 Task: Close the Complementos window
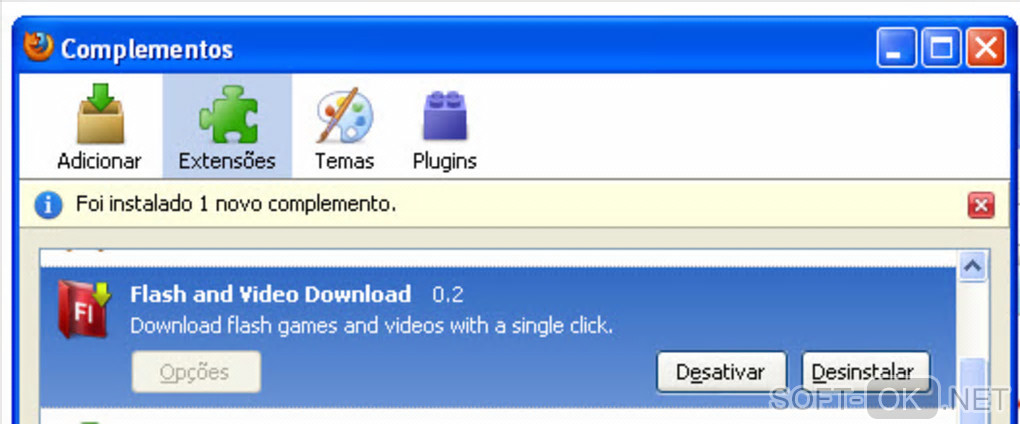986,48
